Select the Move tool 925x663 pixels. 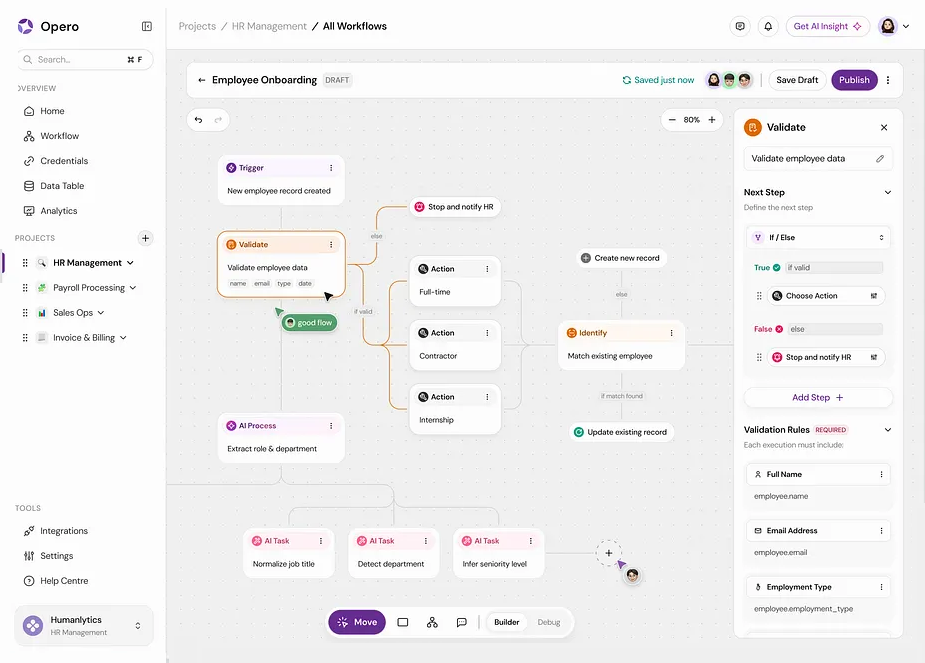[x=357, y=622]
